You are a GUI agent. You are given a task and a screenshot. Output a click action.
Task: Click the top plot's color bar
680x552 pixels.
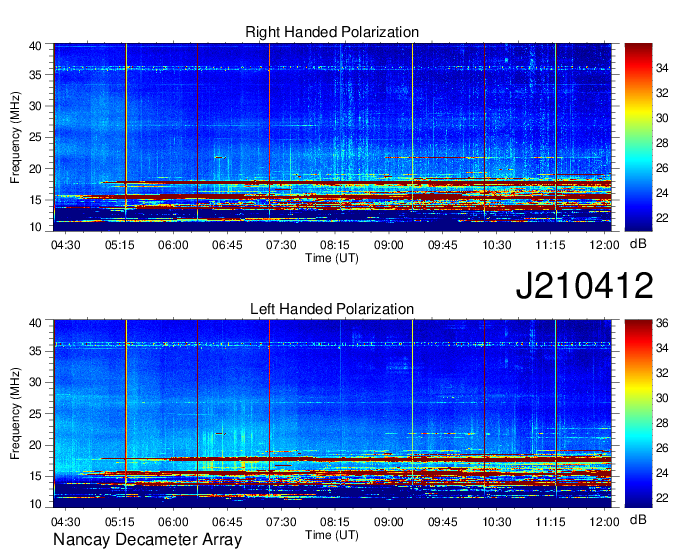coord(638,137)
